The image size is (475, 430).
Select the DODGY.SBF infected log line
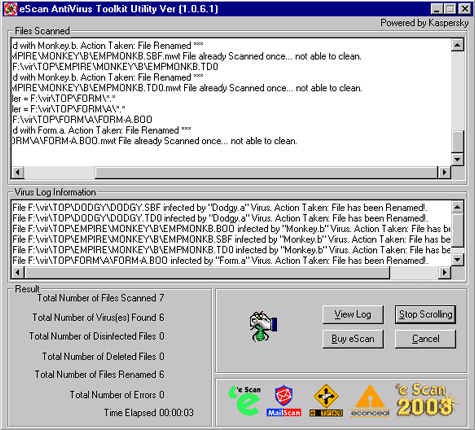tap(220, 208)
